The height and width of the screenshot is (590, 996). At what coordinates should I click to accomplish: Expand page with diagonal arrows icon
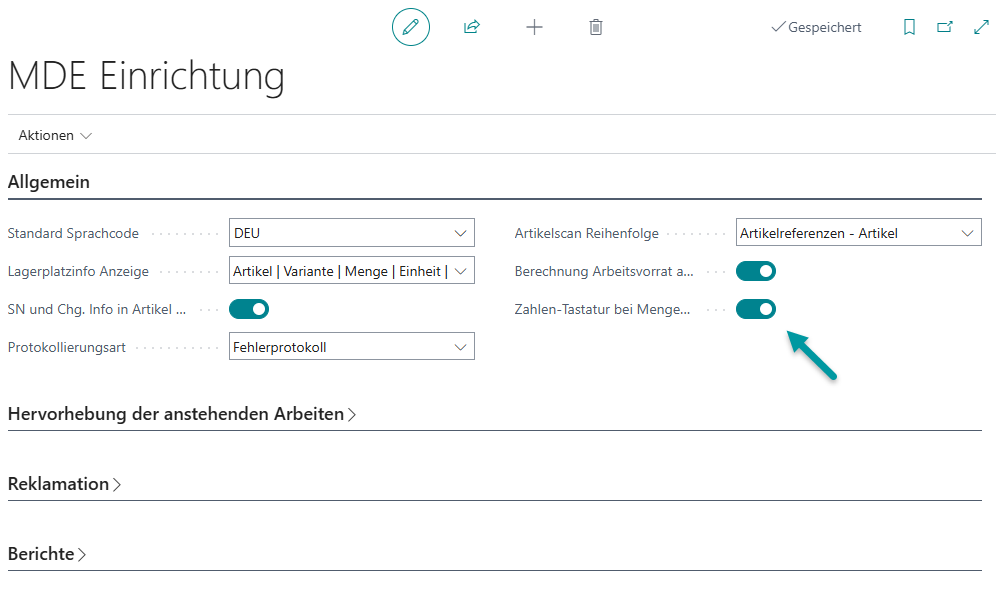pos(981,27)
